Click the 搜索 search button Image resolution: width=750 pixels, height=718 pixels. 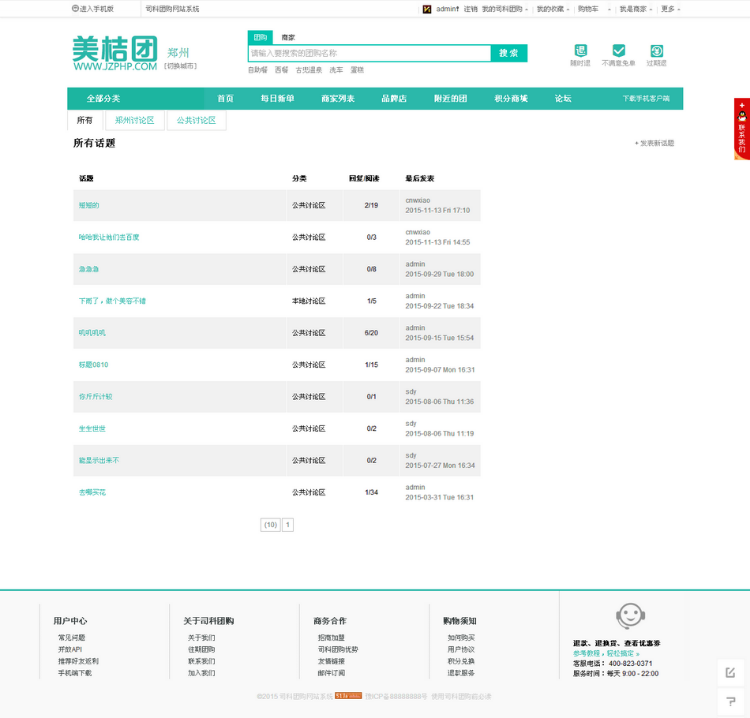click(x=508, y=53)
